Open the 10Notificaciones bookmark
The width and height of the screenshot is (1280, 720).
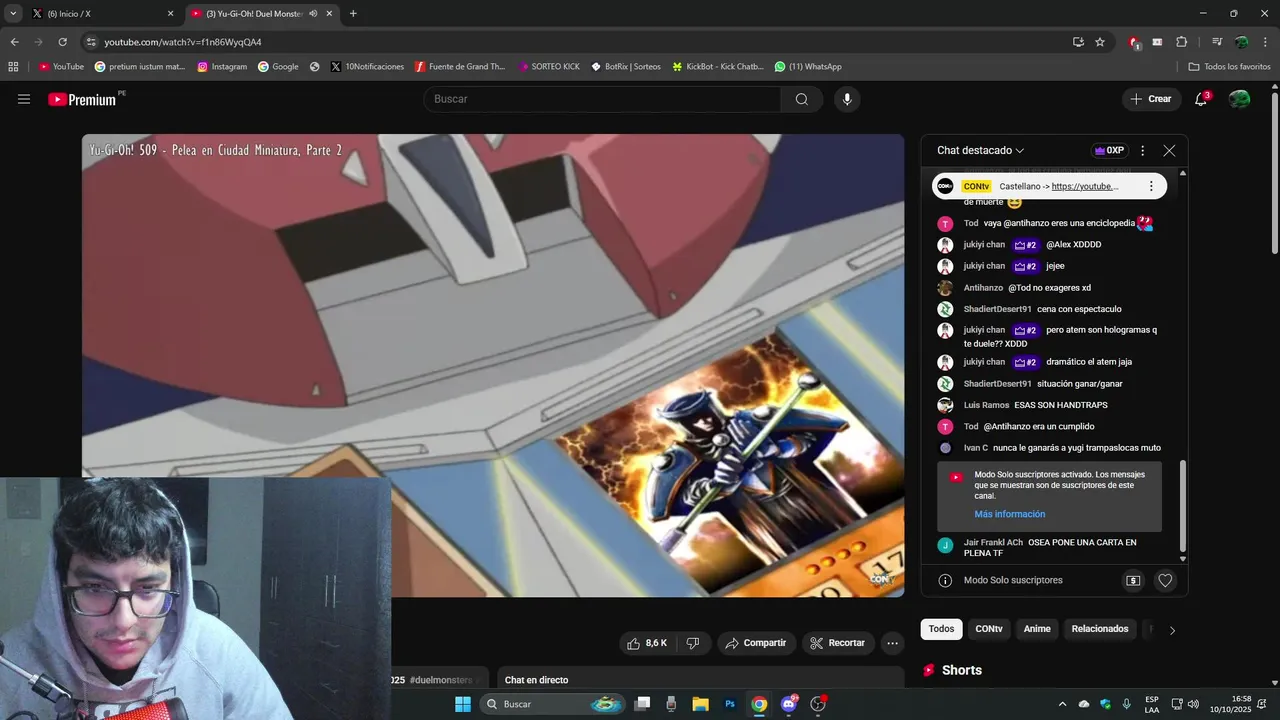(367, 66)
